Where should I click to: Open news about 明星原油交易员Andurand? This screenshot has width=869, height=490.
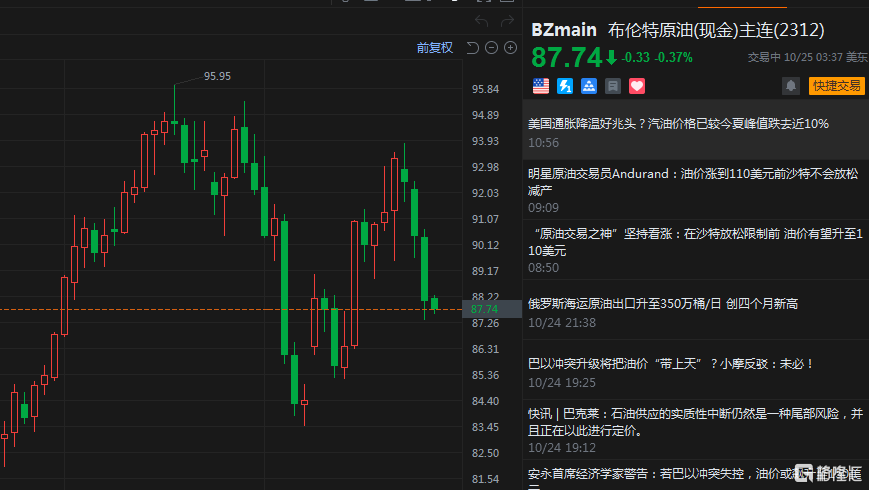[x=696, y=190]
